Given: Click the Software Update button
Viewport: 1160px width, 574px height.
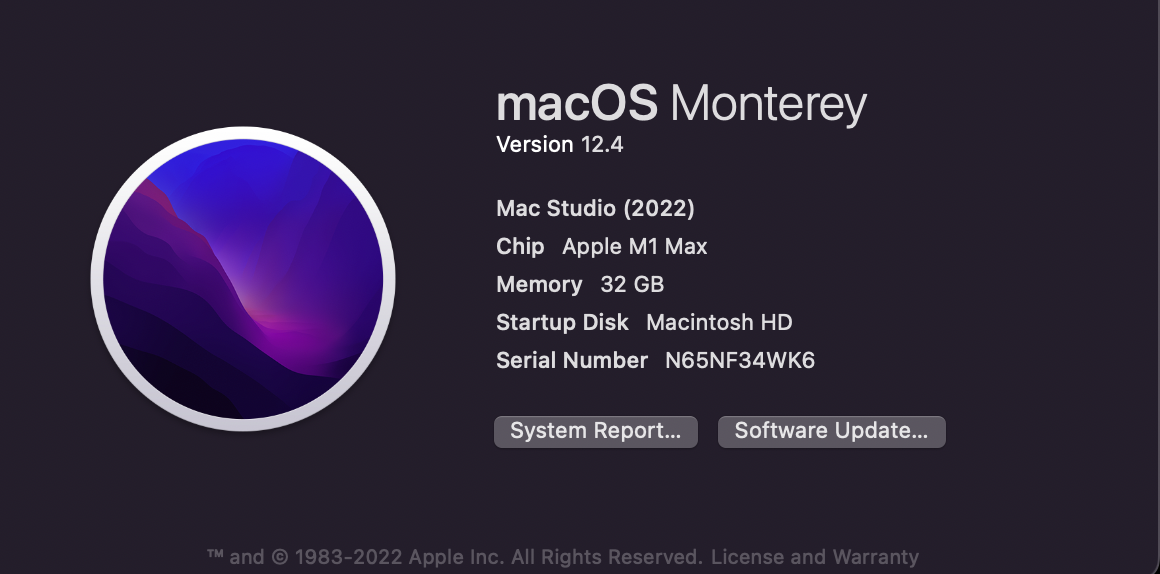Looking at the screenshot, I should click(x=832, y=431).
